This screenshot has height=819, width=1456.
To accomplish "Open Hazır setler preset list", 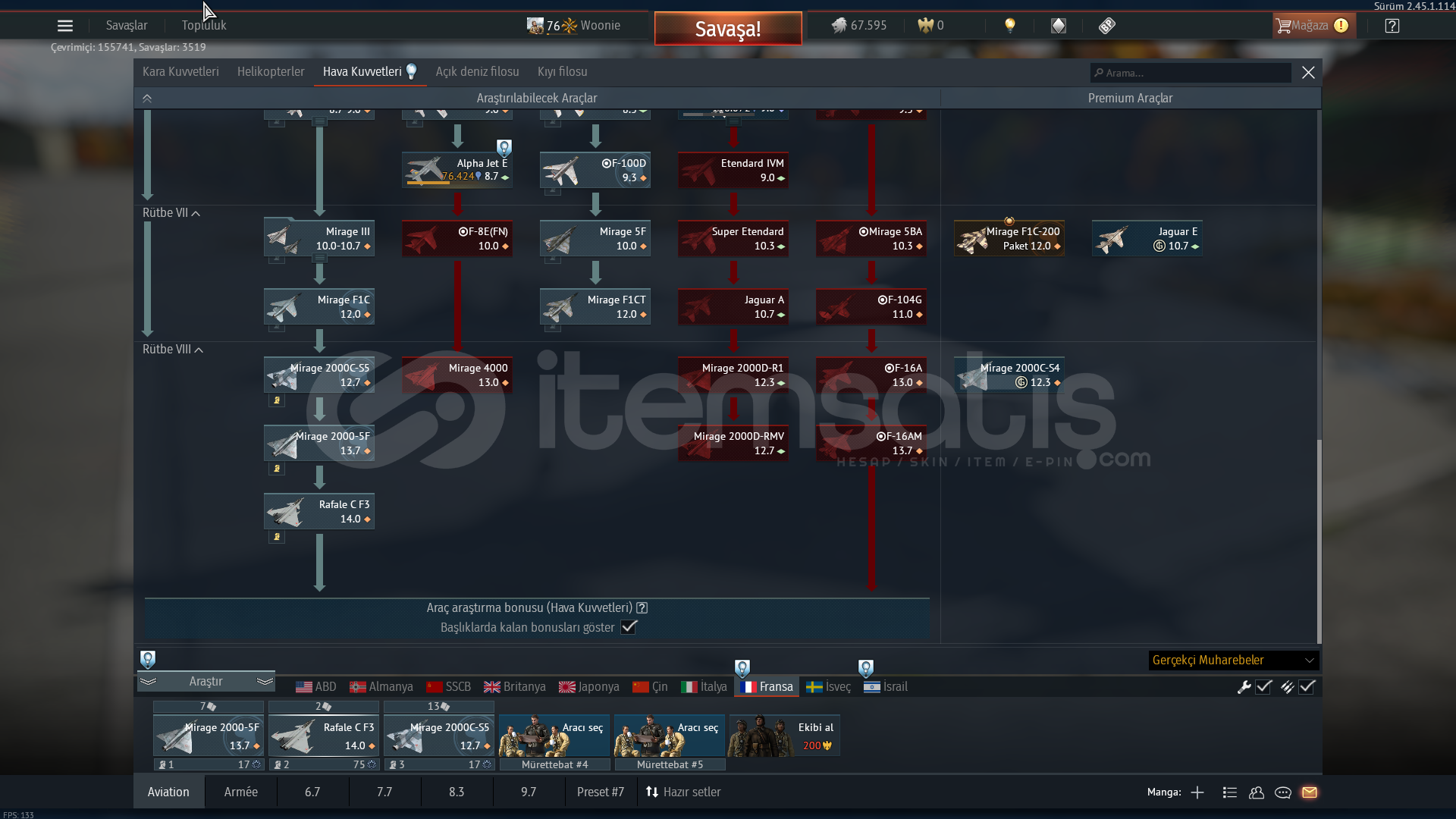I will click(683, 792).
